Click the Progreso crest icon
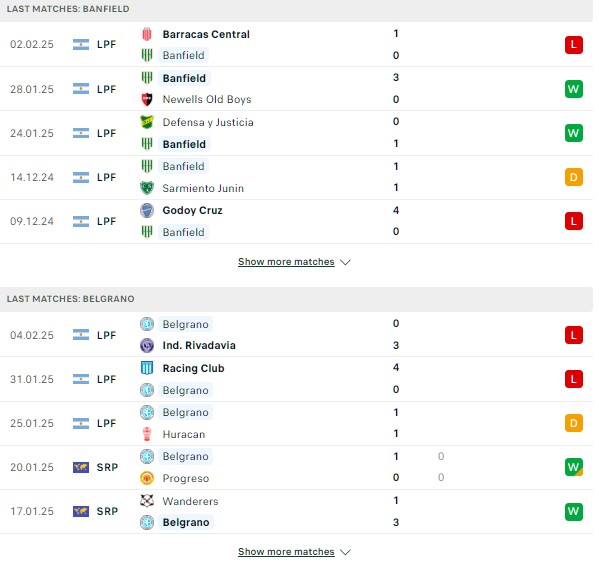This screenshot has width=599, height=572. (x=147, y=478)
